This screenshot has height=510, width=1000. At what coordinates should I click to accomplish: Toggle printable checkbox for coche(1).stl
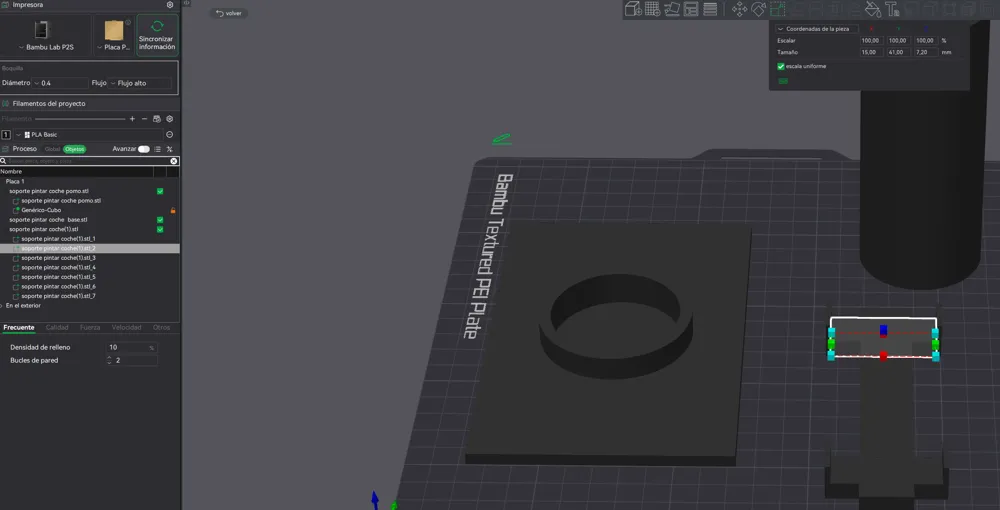coord(160,230)
